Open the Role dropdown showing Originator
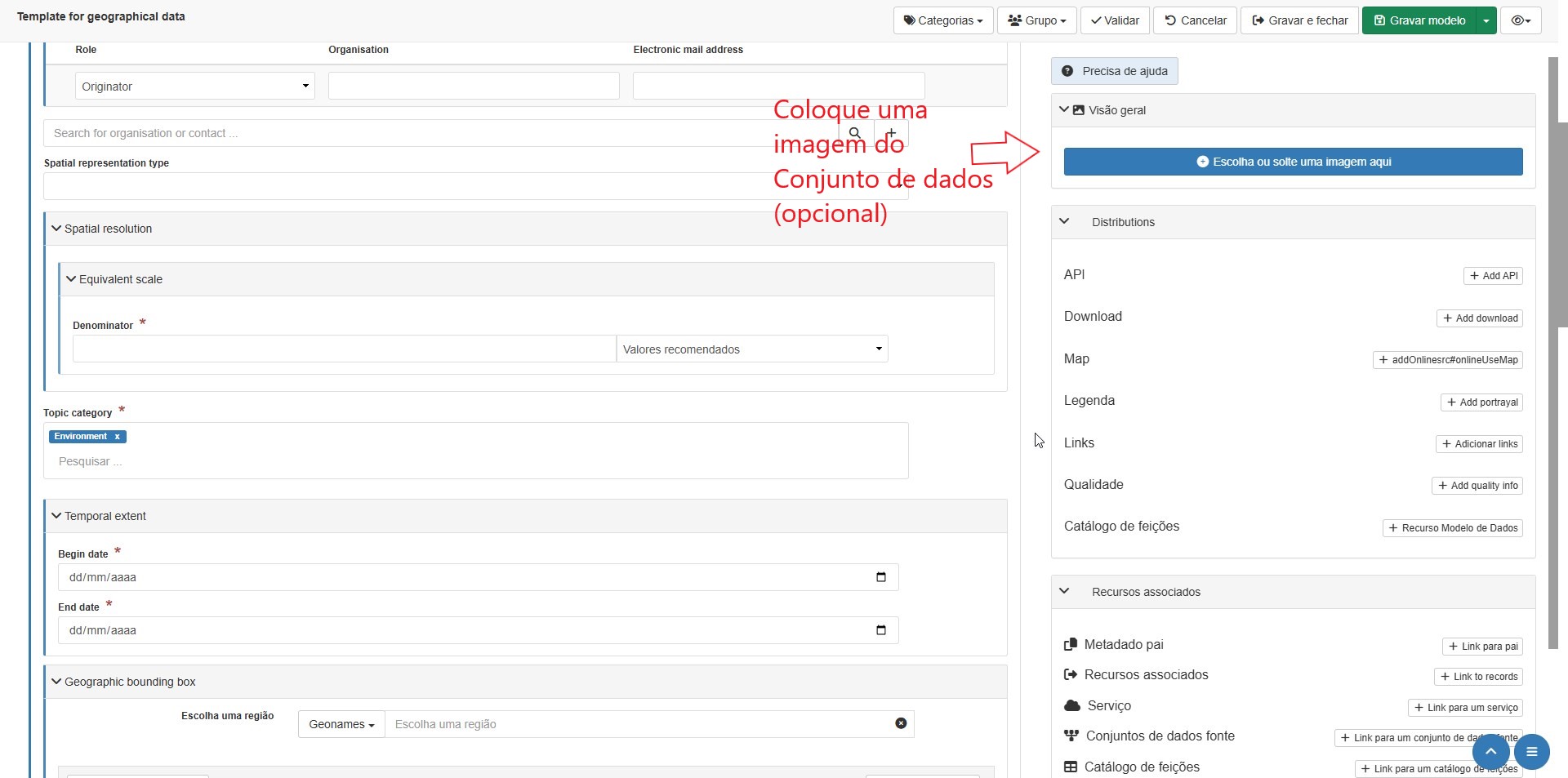1568x778 pixels. pos(194,87)
